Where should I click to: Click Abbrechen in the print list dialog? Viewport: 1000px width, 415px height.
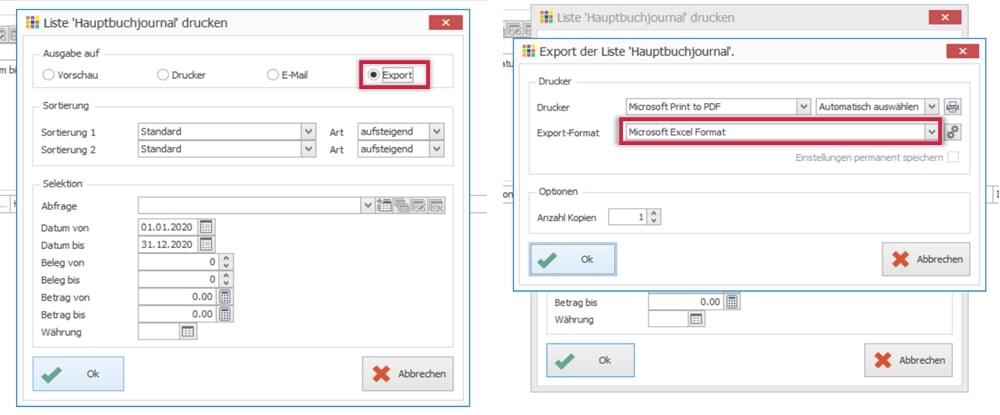pyautogui.click(x=408, y=374)
